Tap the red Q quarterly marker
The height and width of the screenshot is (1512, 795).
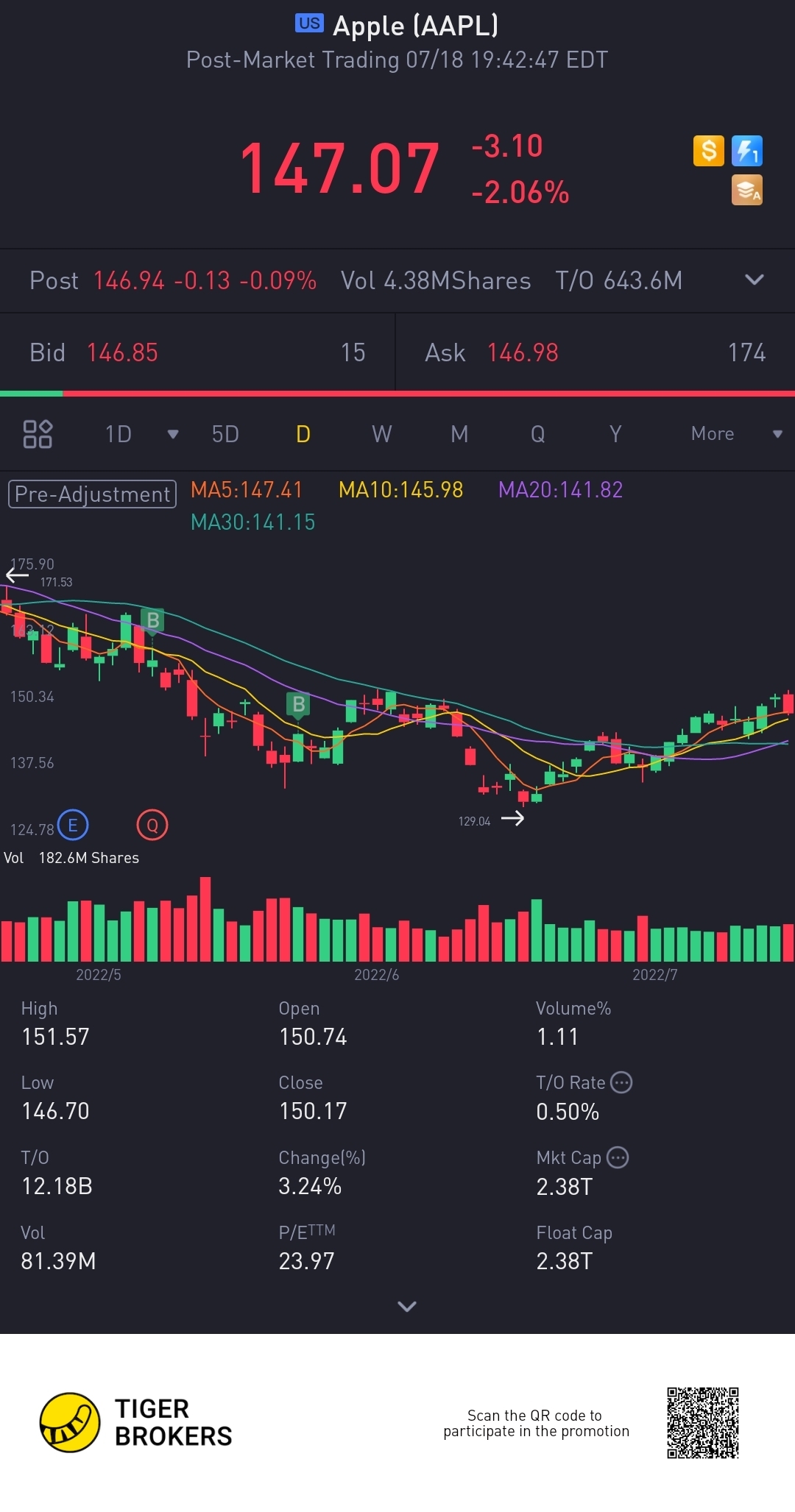[152, 826]
